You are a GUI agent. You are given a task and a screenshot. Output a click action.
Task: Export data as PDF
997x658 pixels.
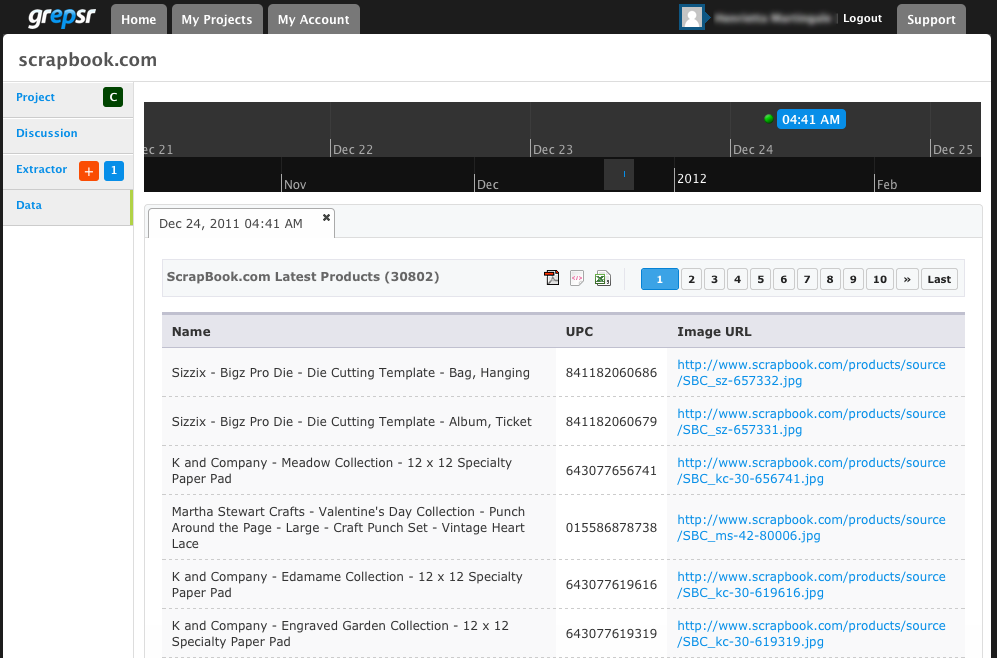tap(552, 278)
